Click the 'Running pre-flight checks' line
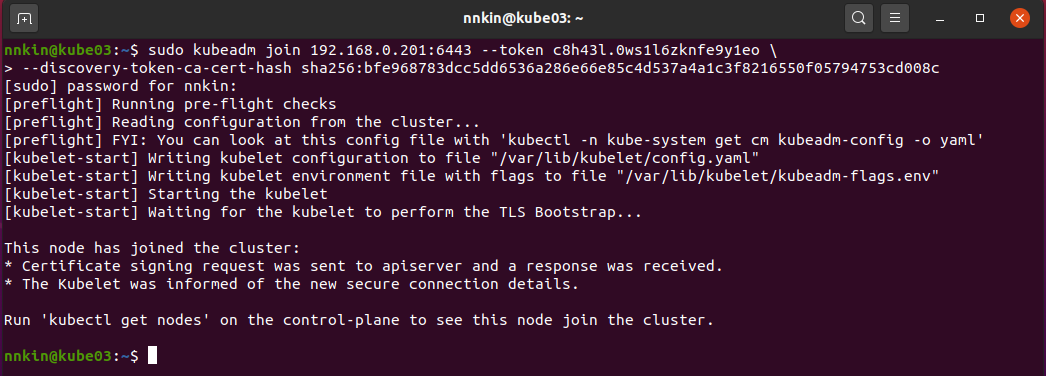The height and width of the screenshot is (376, 1046). (170, 104)
